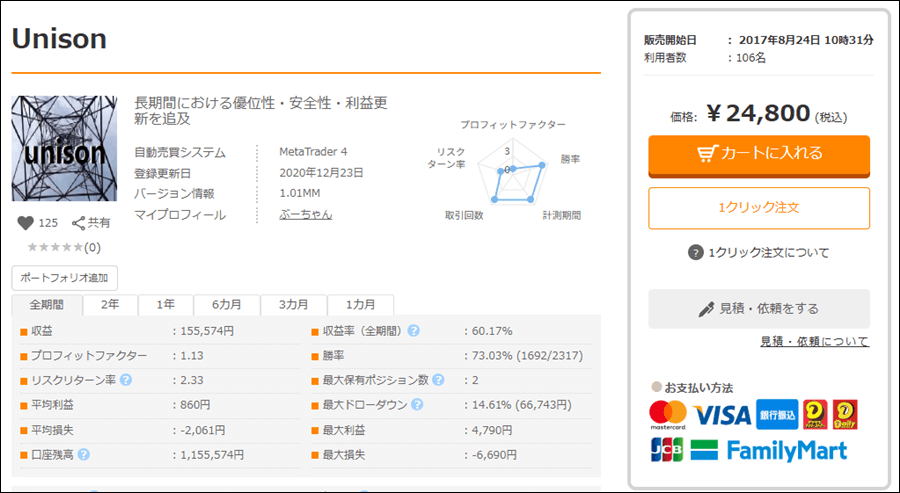Click the 見積・依頼をする button
Viewport: 900px width, 493px height.
click(758, 309)
